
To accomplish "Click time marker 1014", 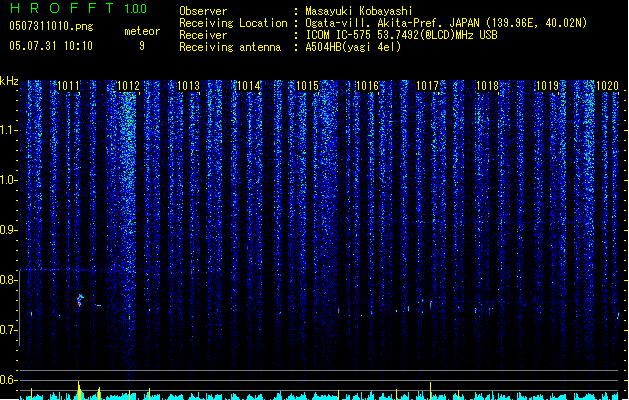I will pos(249,86).
